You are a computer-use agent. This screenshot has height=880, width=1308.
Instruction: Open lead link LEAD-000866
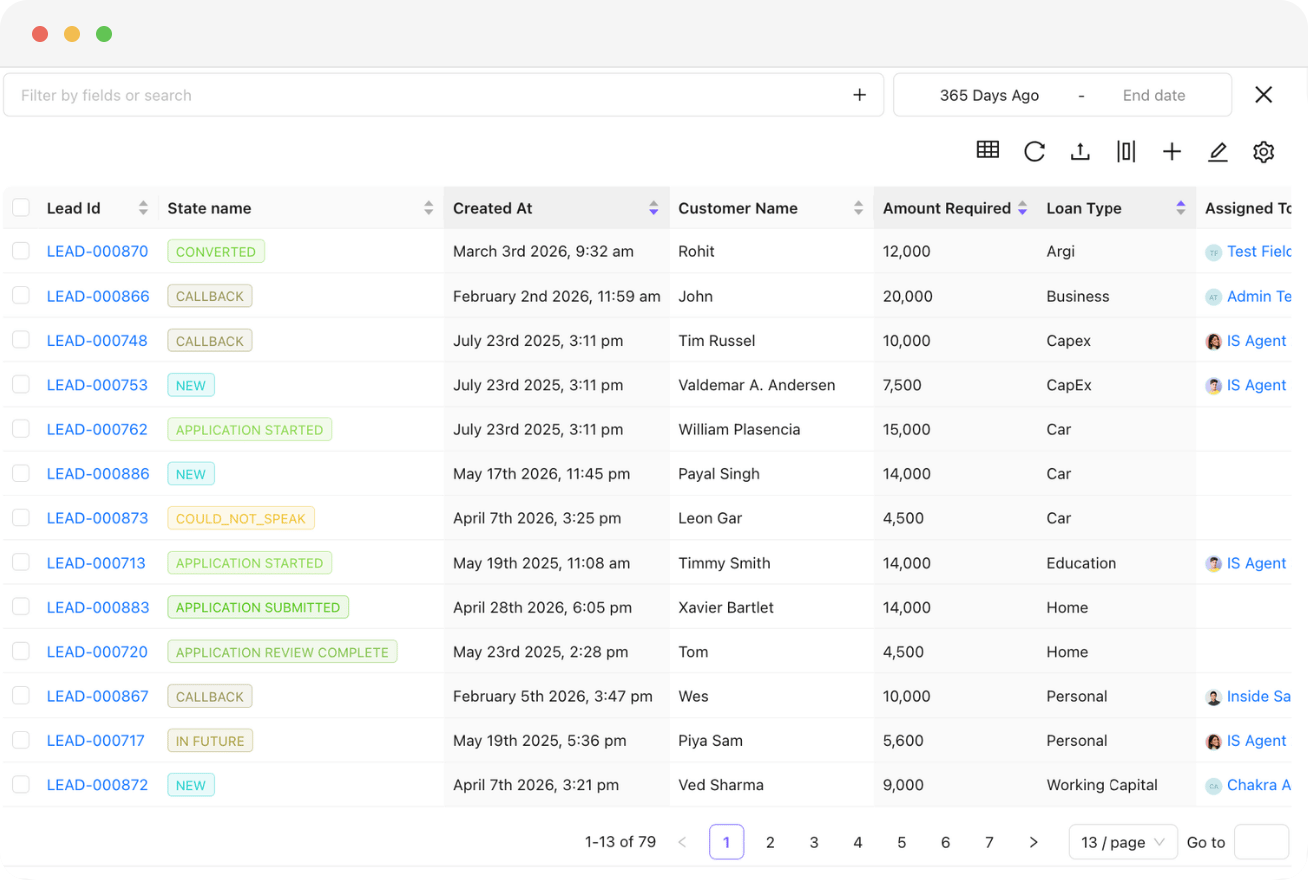click(x=98, y=296)
